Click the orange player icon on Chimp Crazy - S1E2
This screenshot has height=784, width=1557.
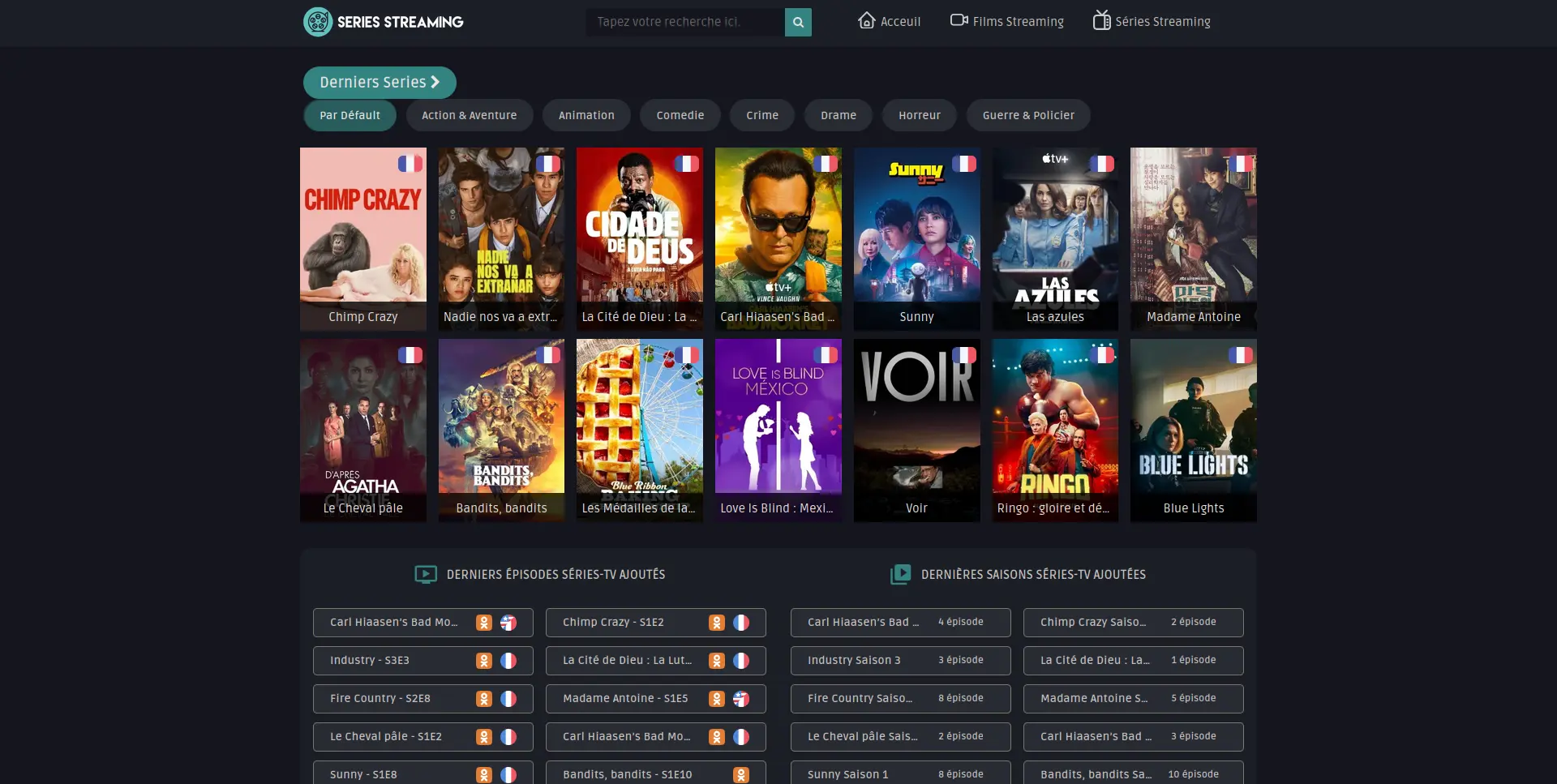click(717, 623)
